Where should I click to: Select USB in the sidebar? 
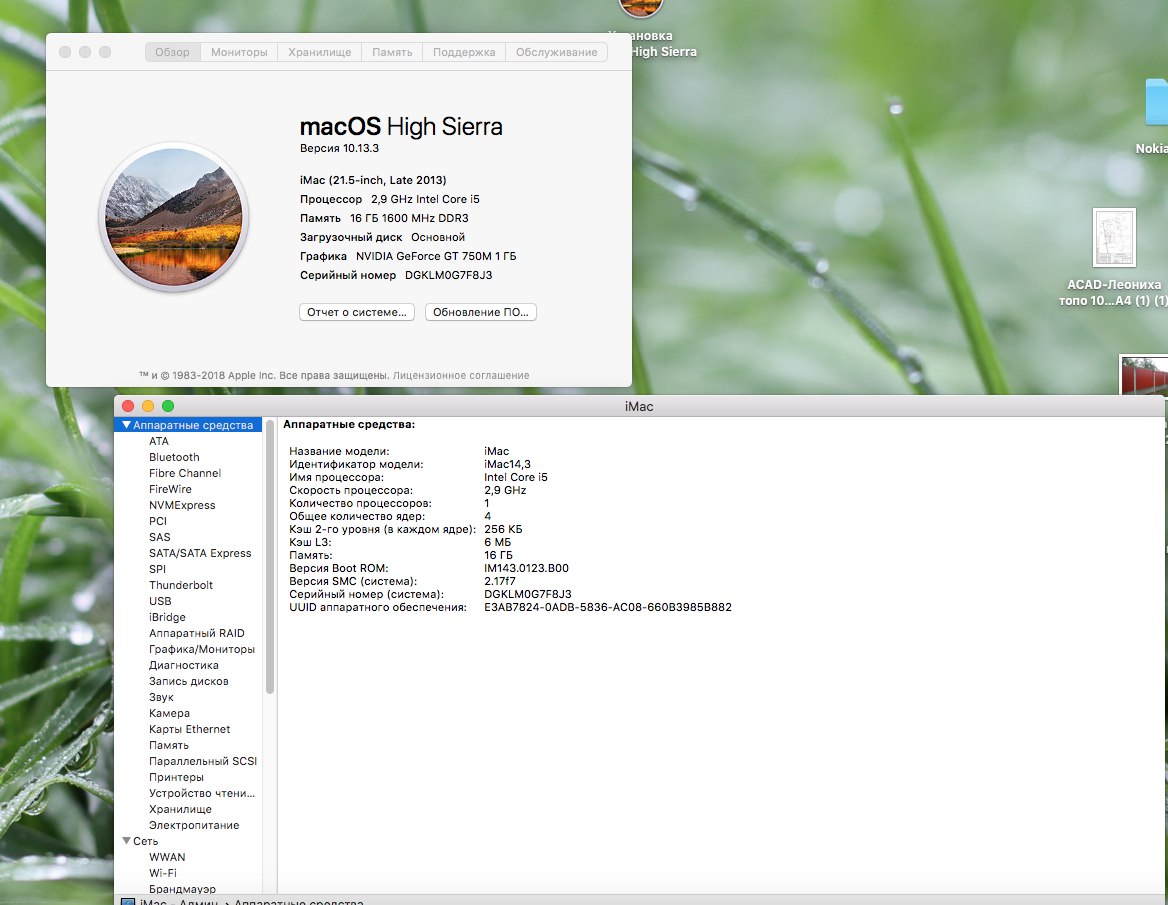click(x=160, y=601)
